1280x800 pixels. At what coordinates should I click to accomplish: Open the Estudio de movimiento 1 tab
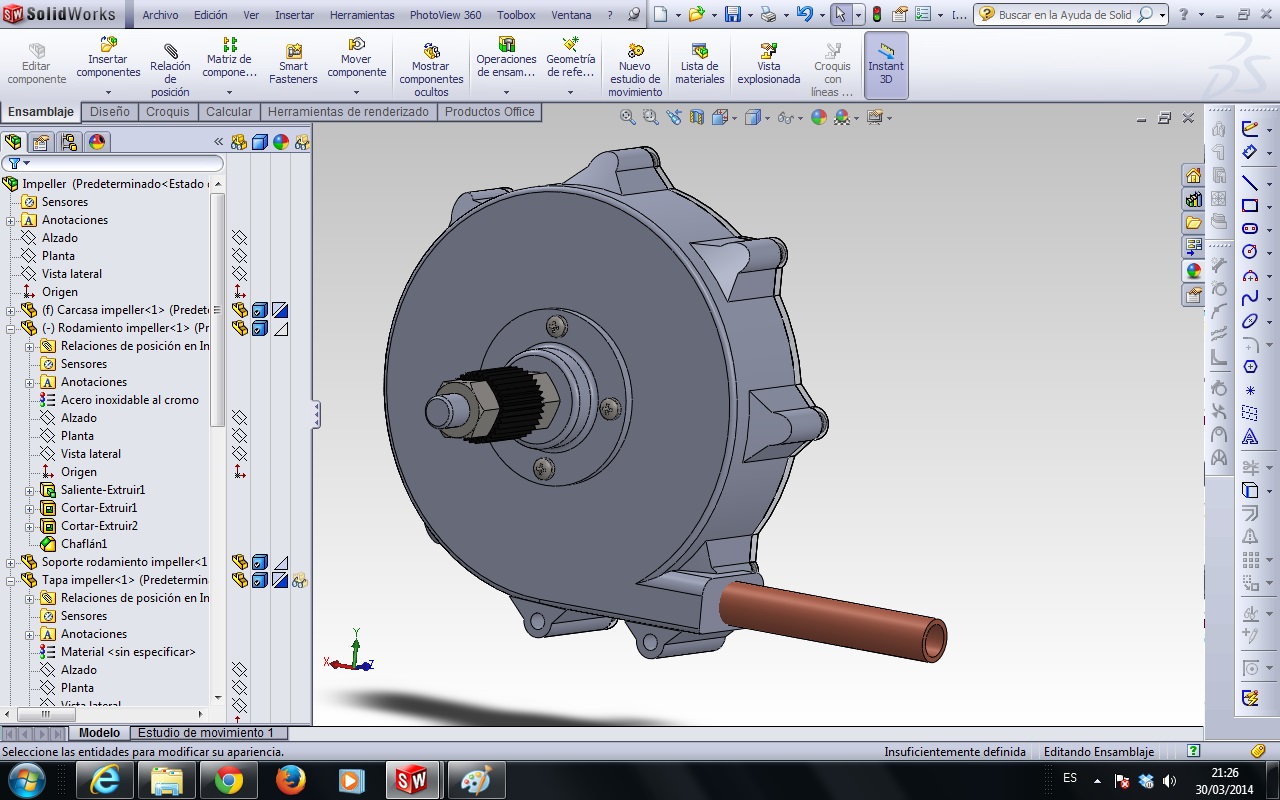(x=205, y=733)
